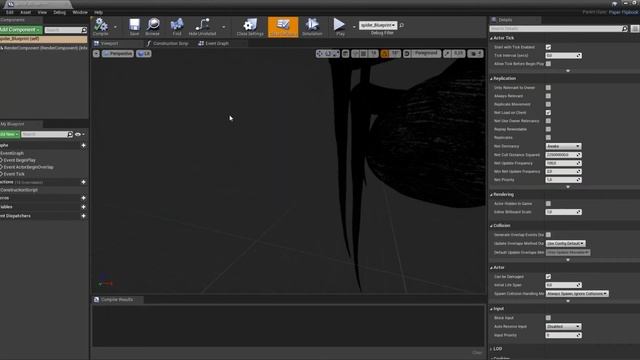Add new Graph with plus icon

[x=83, y=145]
